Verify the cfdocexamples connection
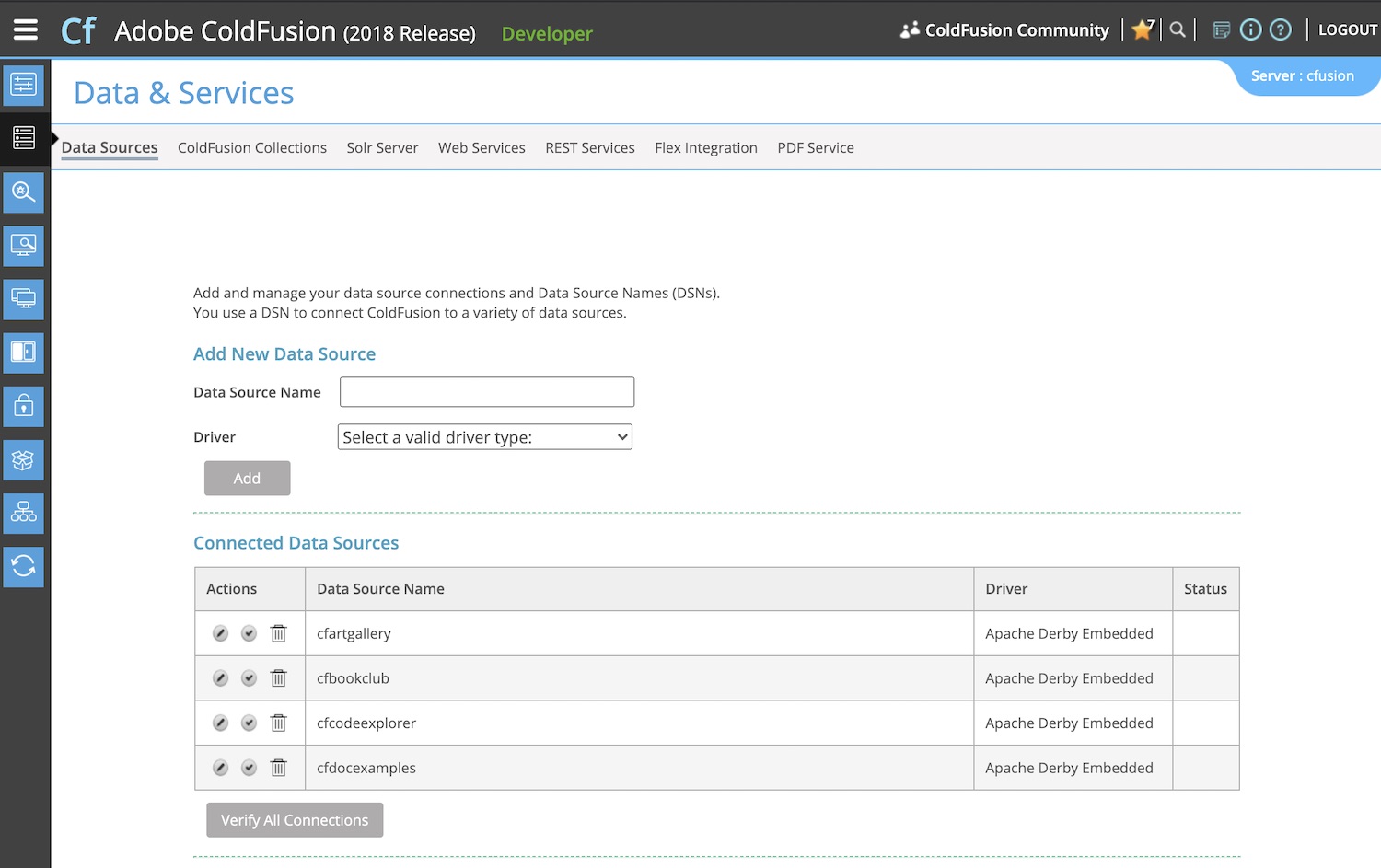Screen dimensions: 1381x868 coord(249,768)
